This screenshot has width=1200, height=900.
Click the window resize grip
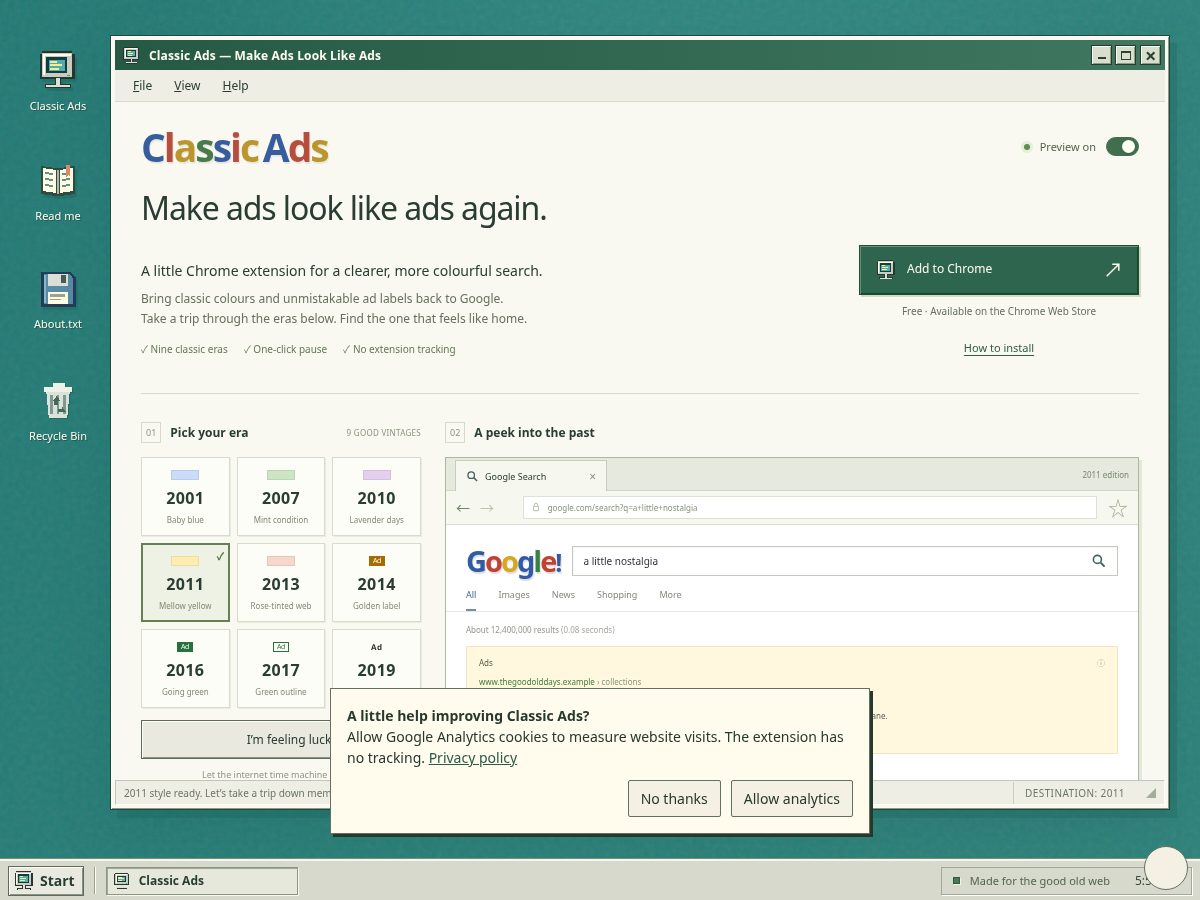[1151, 793]
